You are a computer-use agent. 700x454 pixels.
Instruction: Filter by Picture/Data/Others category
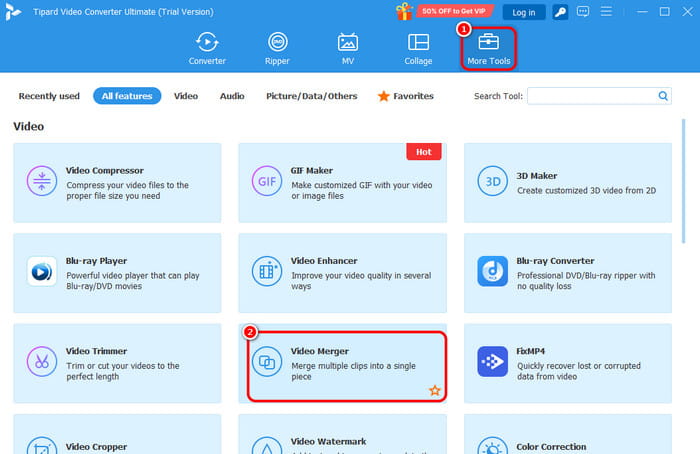point(312,96)
